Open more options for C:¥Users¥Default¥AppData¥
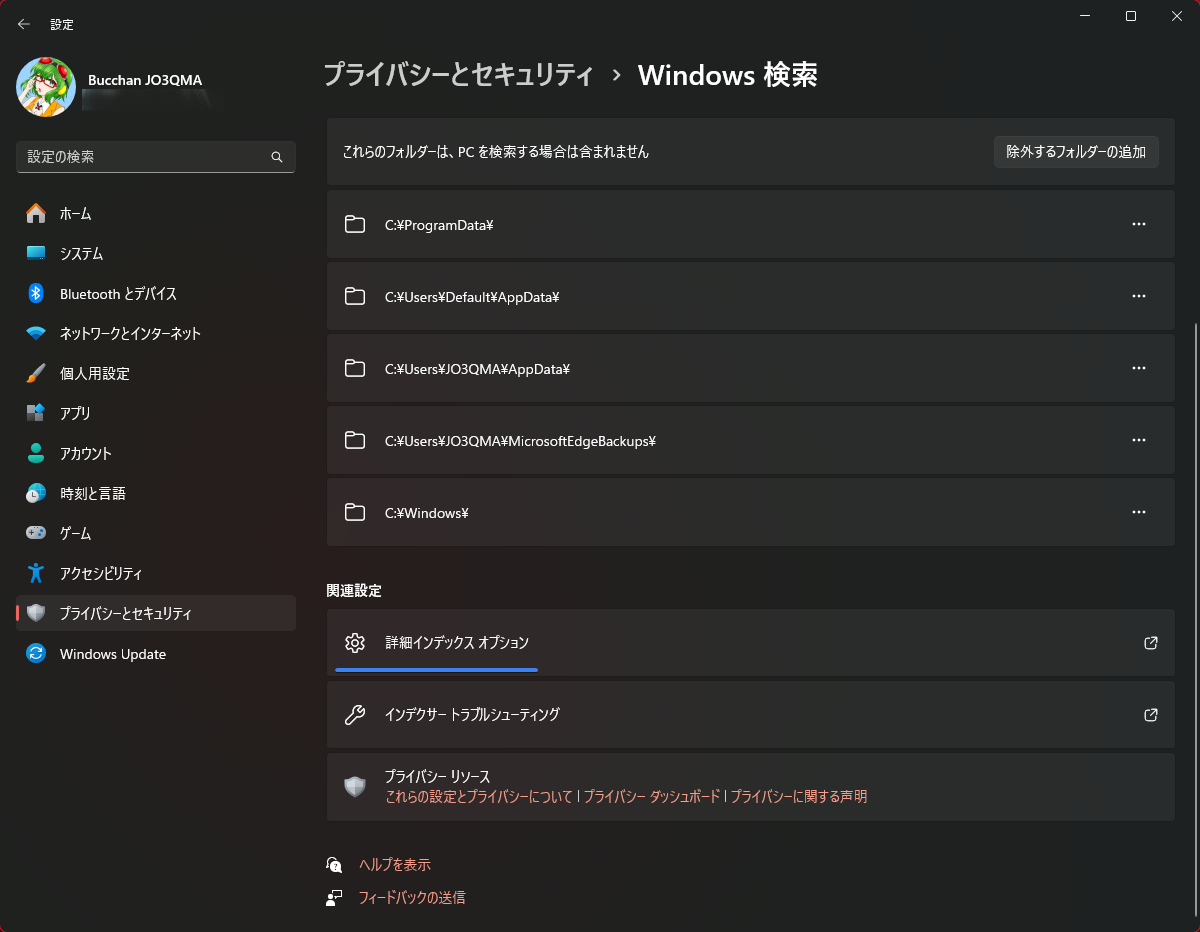This screenshot has width=1200, height=932. click(x=1138, y=296)
